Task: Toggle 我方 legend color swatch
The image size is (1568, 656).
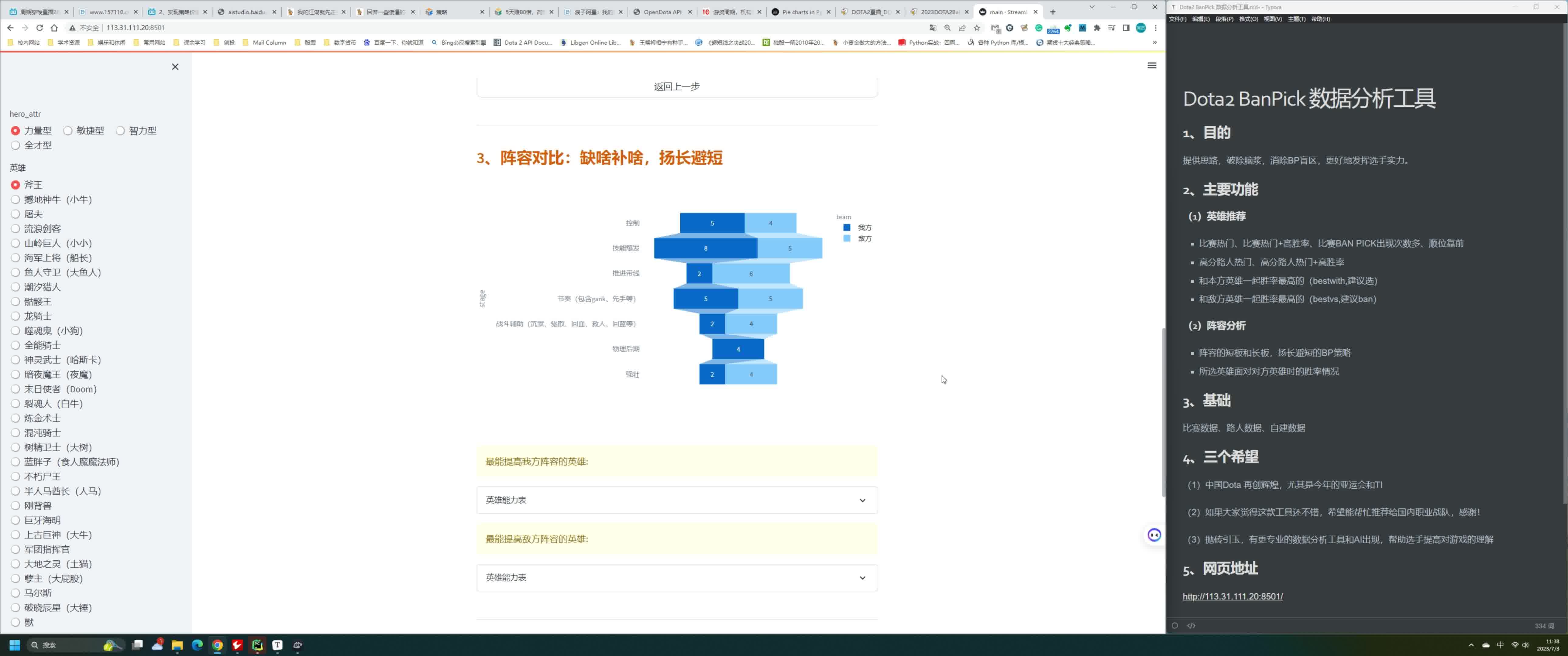Action: click(x=846, y=227)
